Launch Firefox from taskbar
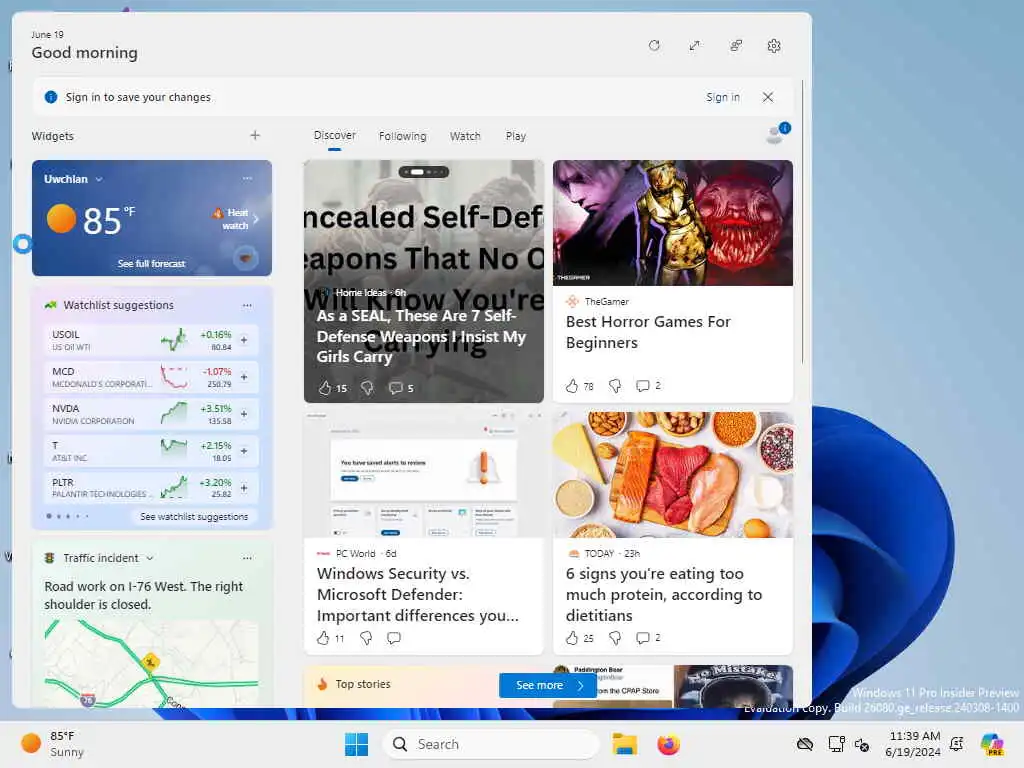This screenshot has width=1024, height=768. pyautogui.click(x=668, y=744)
